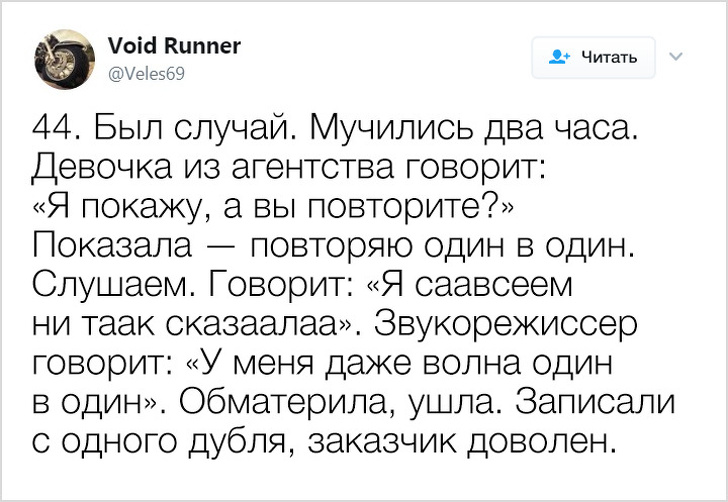Open the Void Runner display name link

coord(173,46)
